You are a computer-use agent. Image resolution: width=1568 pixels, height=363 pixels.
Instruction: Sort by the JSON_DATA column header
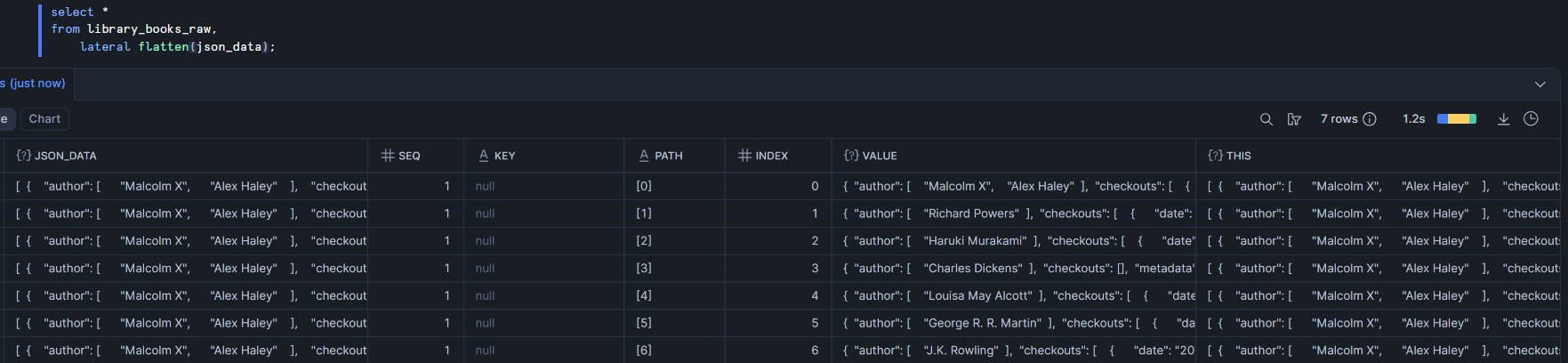65,156
